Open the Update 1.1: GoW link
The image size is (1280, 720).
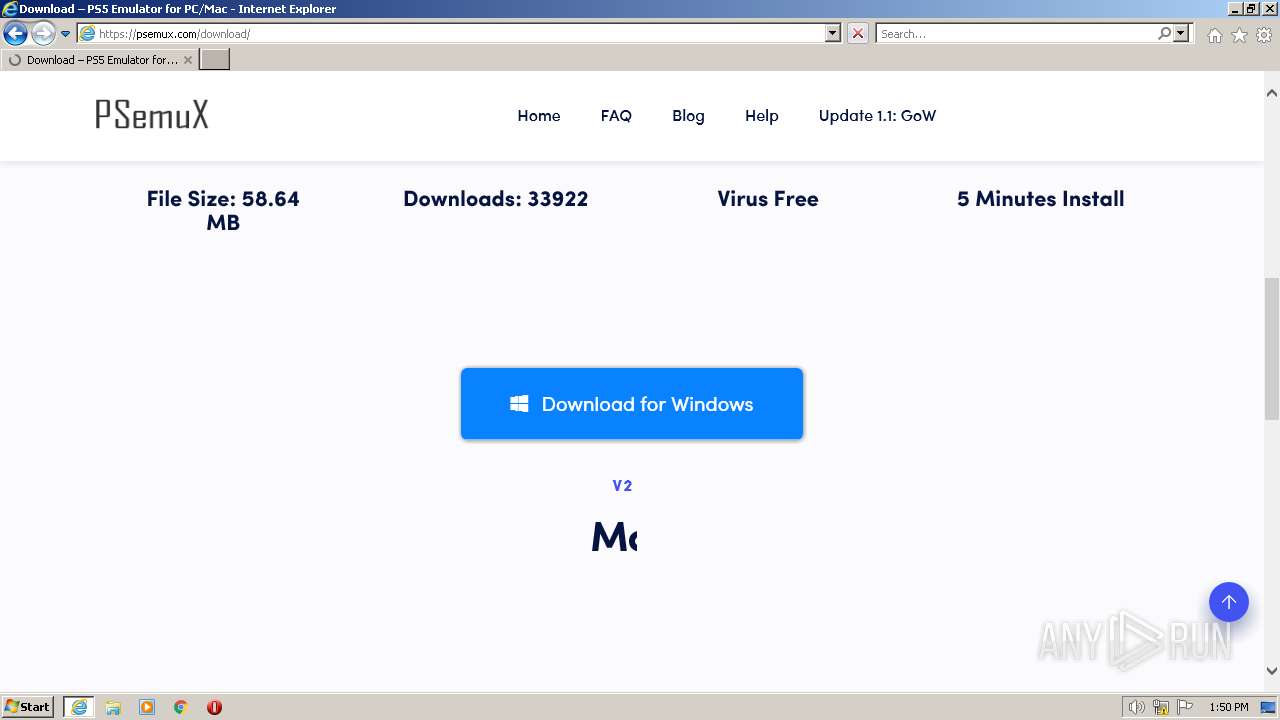pos(877,116)
